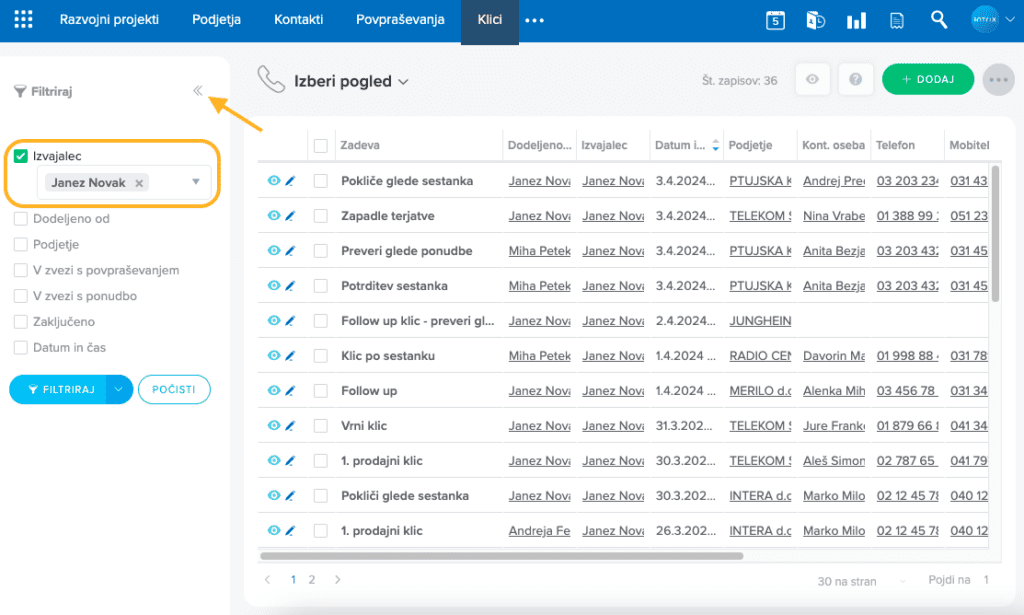The width and height of the screenshot is (1024, 615).
Task: Click the green Dodaj button
Action: point(927,80)
